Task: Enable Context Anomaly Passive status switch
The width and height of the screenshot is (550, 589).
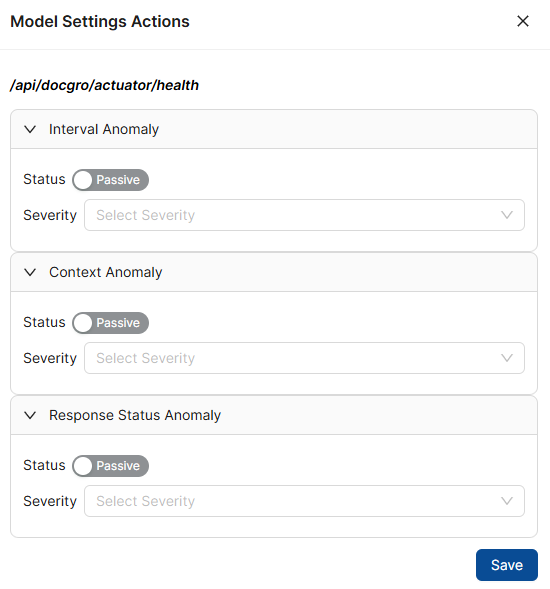Action: [x=110, y=323]
